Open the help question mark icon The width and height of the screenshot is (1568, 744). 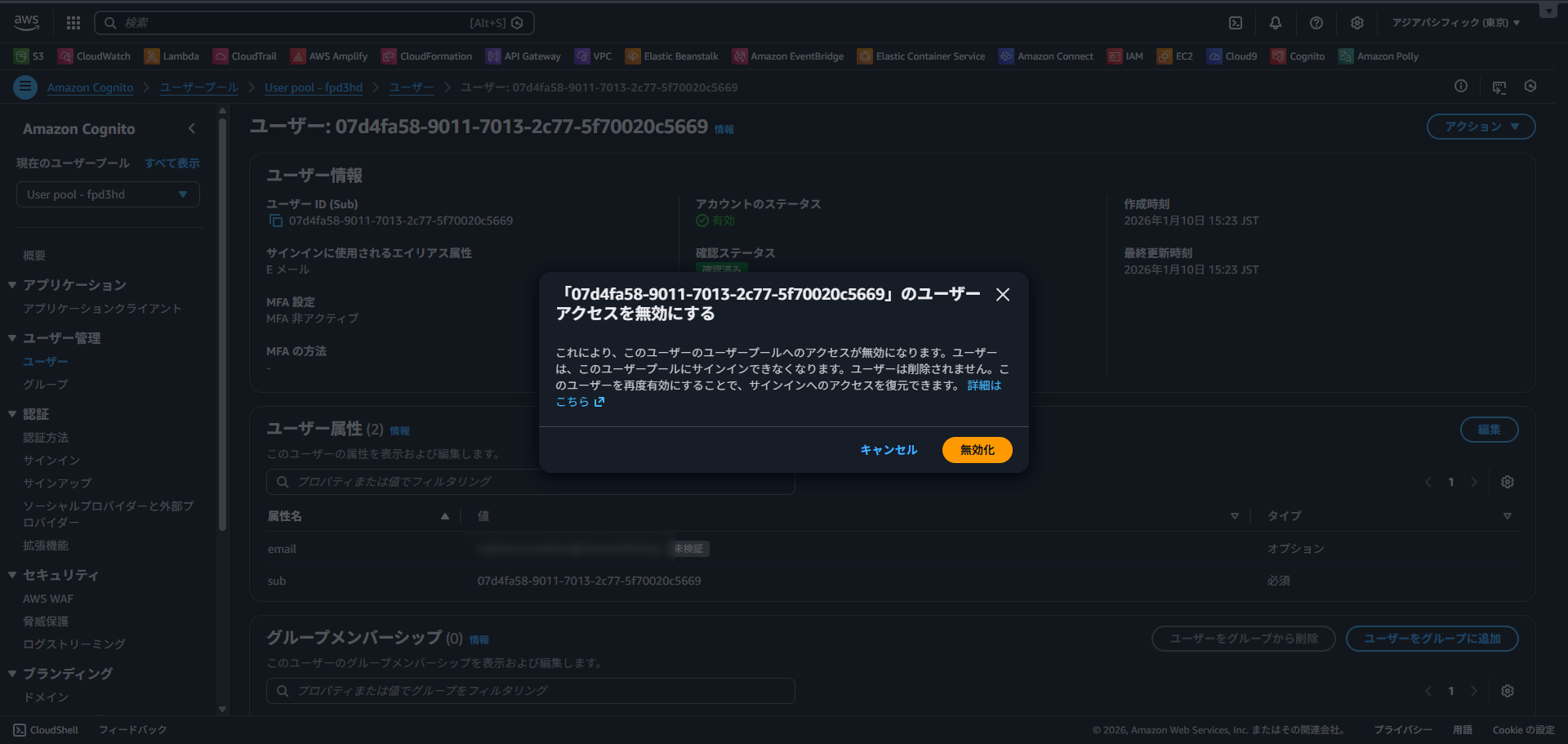[x=1316, y=23]
